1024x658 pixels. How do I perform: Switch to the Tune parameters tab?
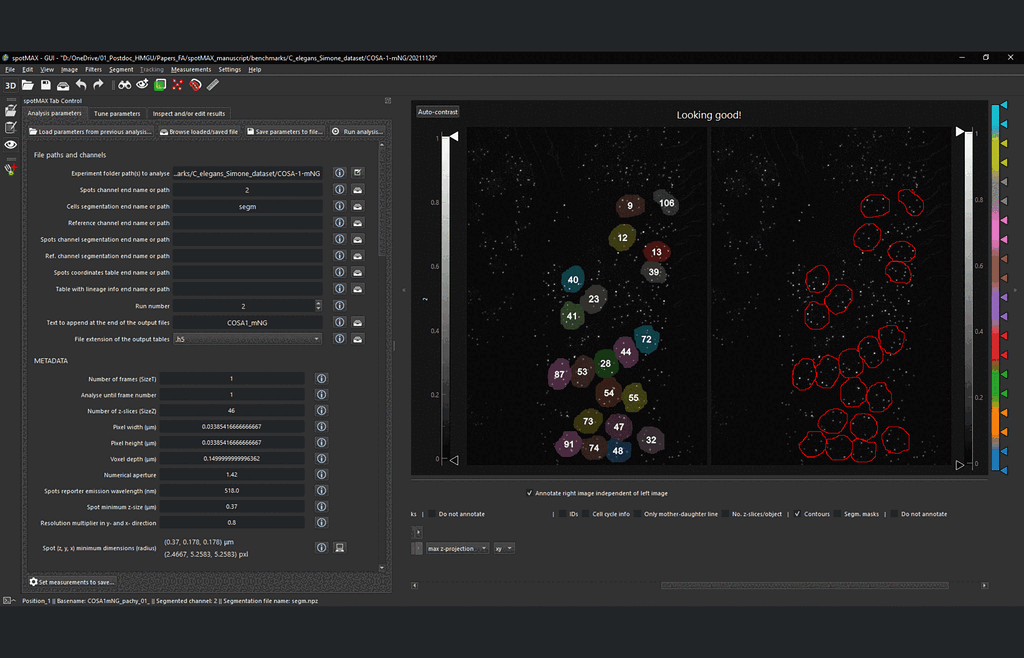117,113
